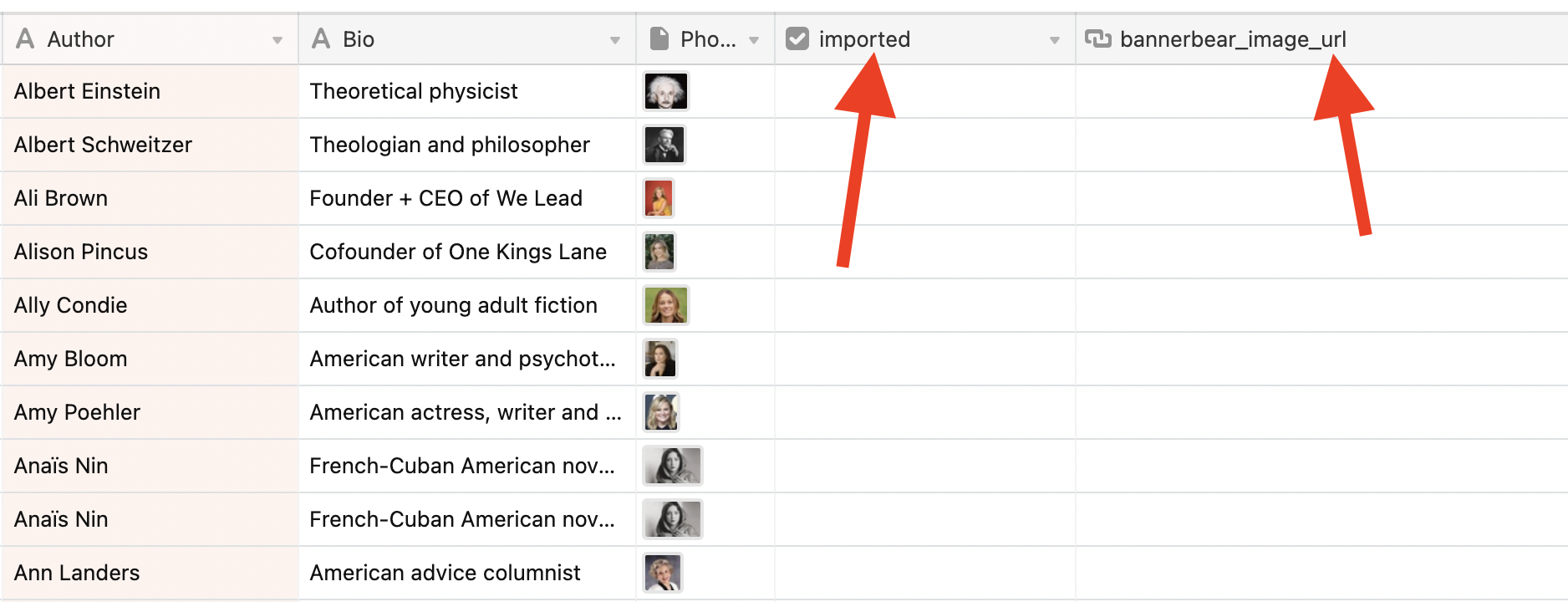The image size is (1568, 602).
Task: Preview Amy Poehler's photo attachment
Action: [661, 412]
